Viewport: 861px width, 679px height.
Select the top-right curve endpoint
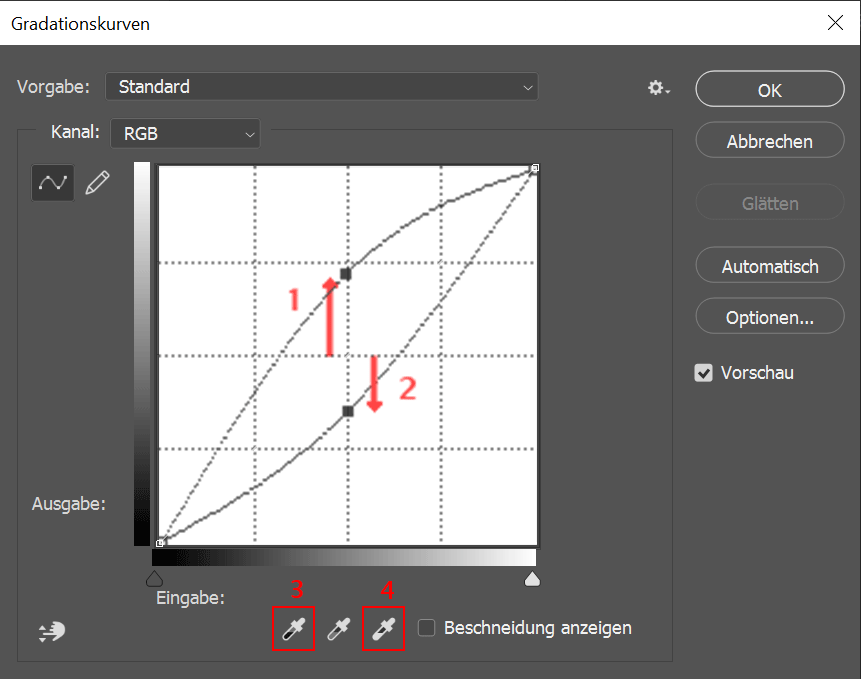[x=535, y=167]
